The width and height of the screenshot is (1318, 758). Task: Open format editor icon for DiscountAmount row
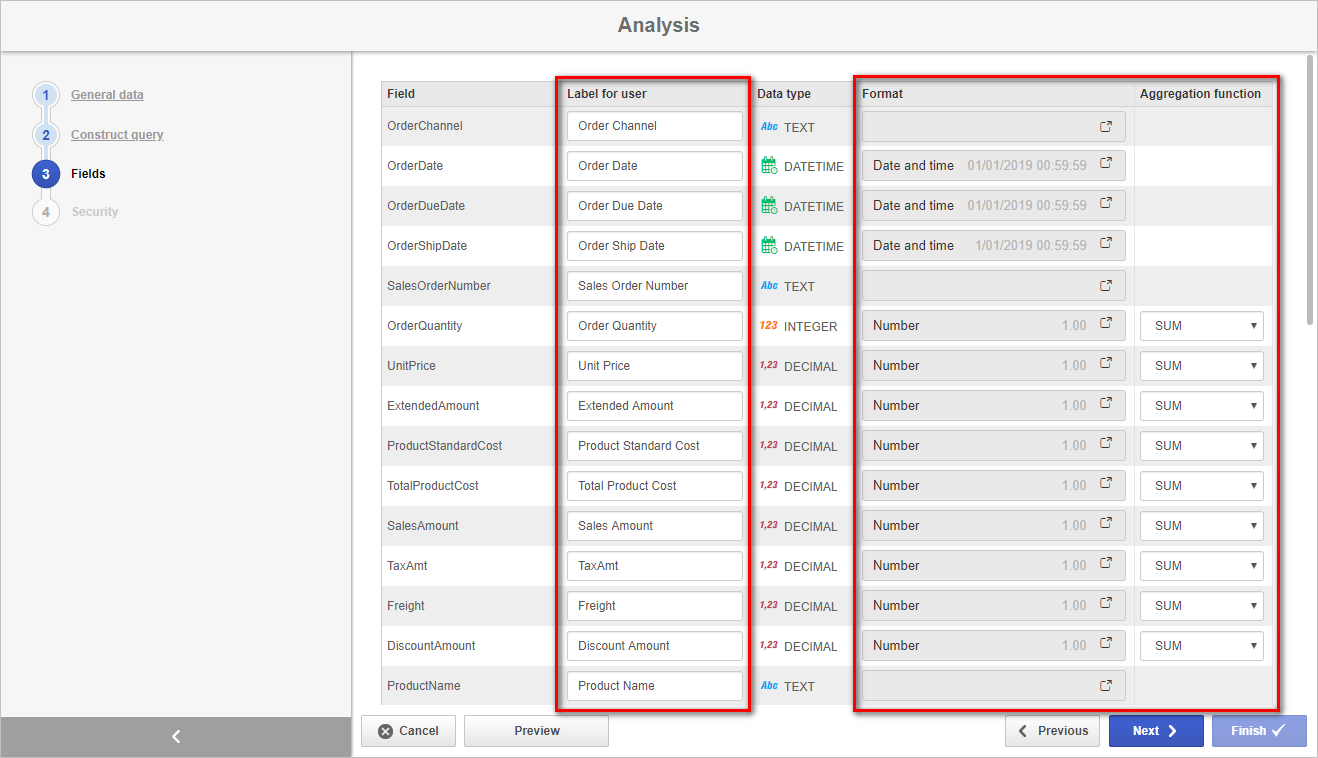click(x=1106, y=644)
